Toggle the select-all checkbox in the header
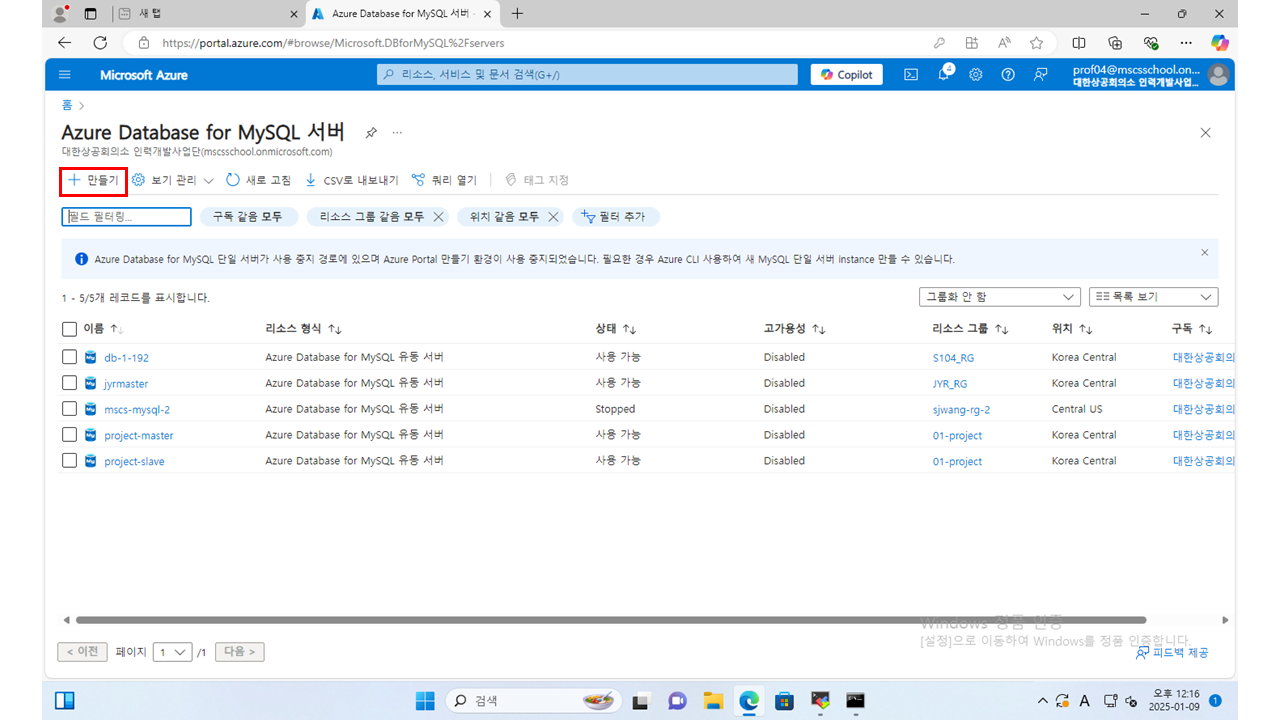Image resolution: width=1280 pixels, height=720 pixels. click(69, 329)
